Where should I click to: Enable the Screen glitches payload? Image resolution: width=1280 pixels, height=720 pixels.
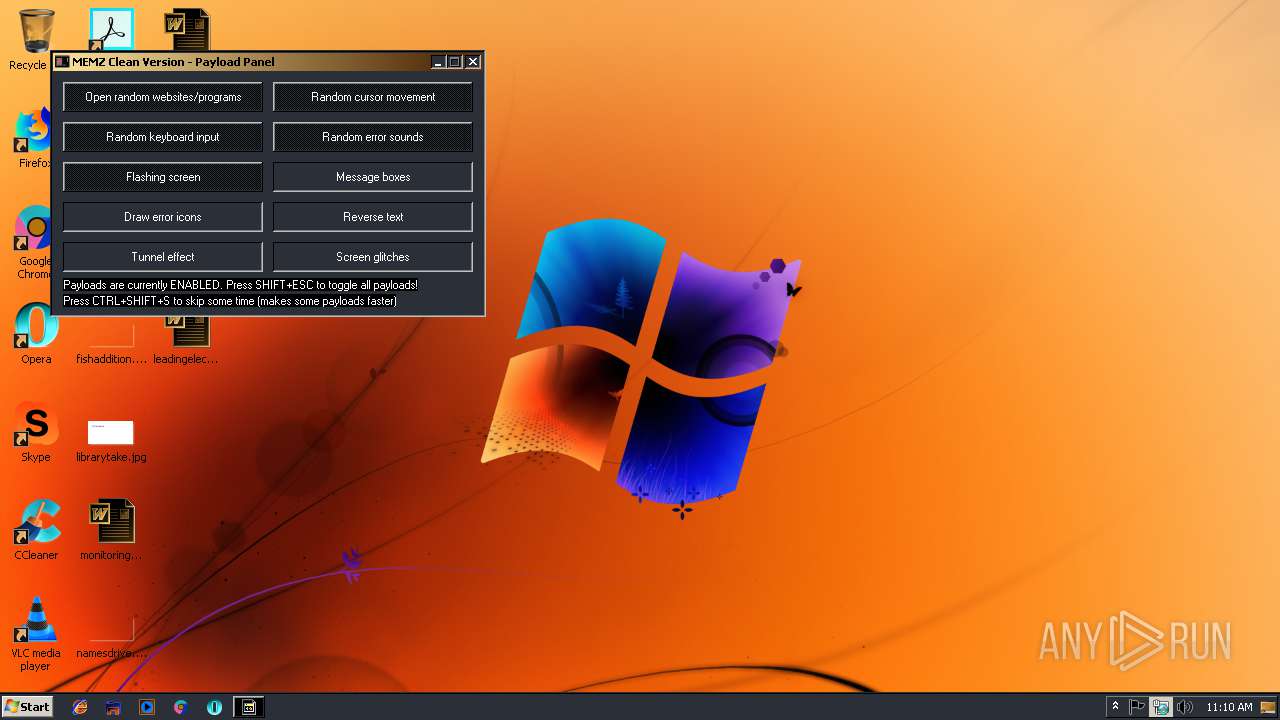point(373,257)
